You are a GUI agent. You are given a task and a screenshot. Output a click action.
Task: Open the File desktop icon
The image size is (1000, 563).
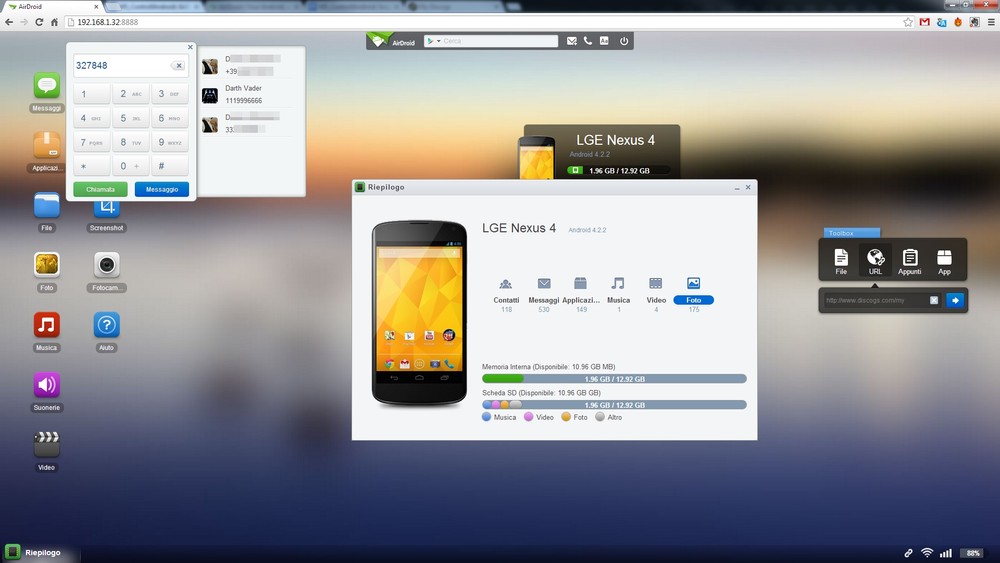click(47, 205)
